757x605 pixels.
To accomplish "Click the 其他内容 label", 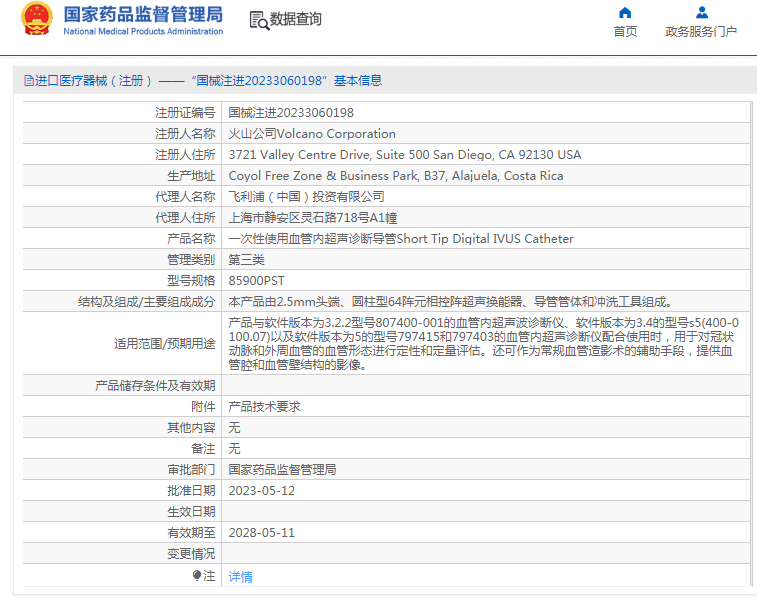I will [191, 428].
